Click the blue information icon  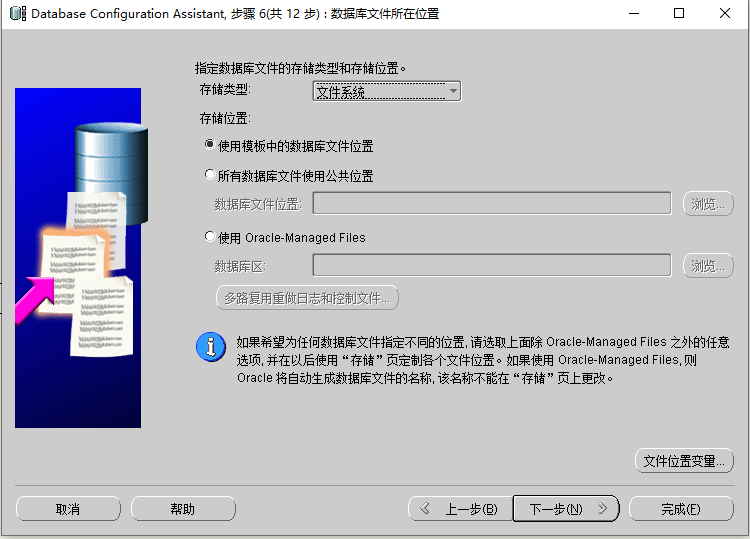point(211,346)
